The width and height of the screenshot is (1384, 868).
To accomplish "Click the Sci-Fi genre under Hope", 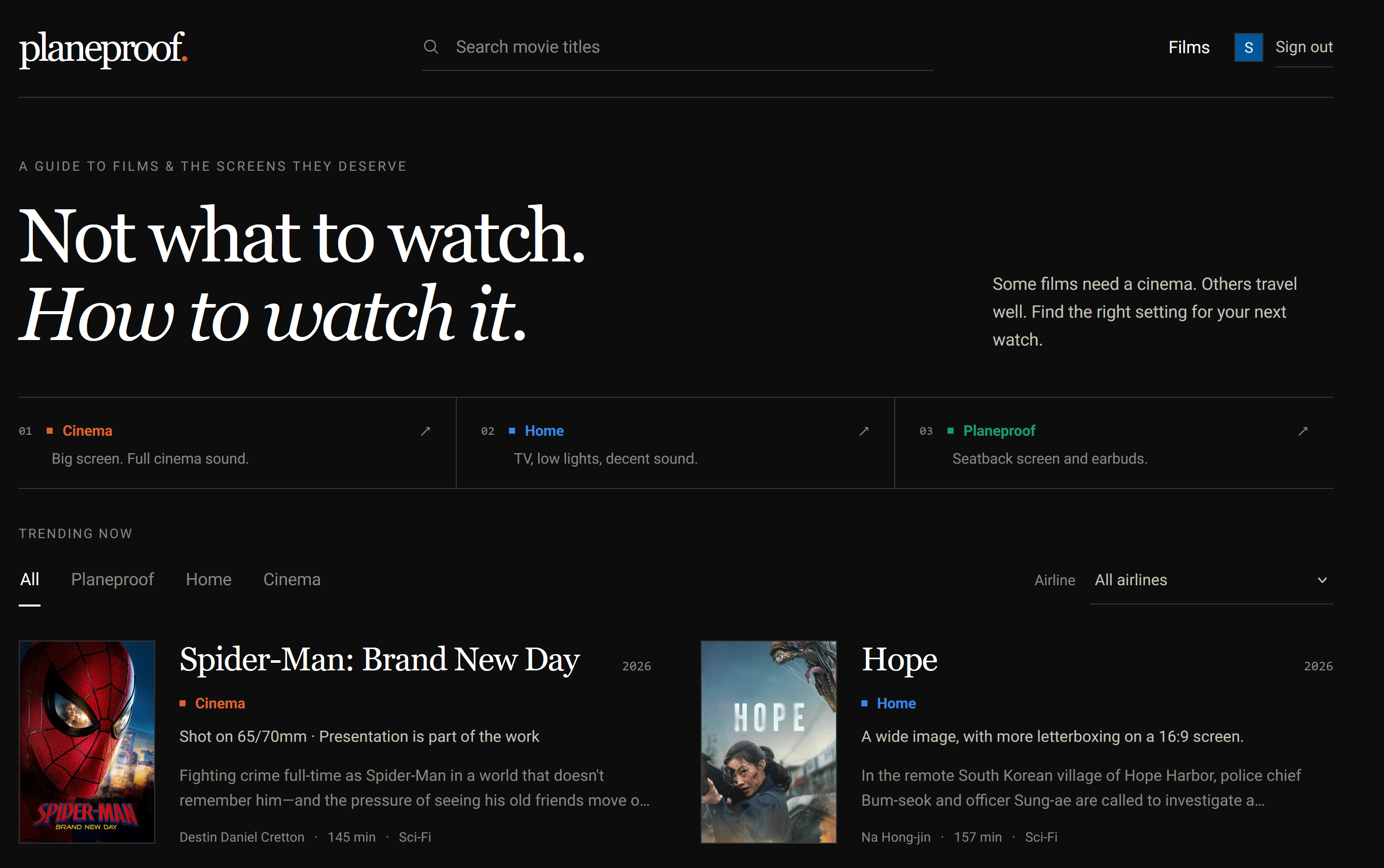I will click(x=1041, y=837).
